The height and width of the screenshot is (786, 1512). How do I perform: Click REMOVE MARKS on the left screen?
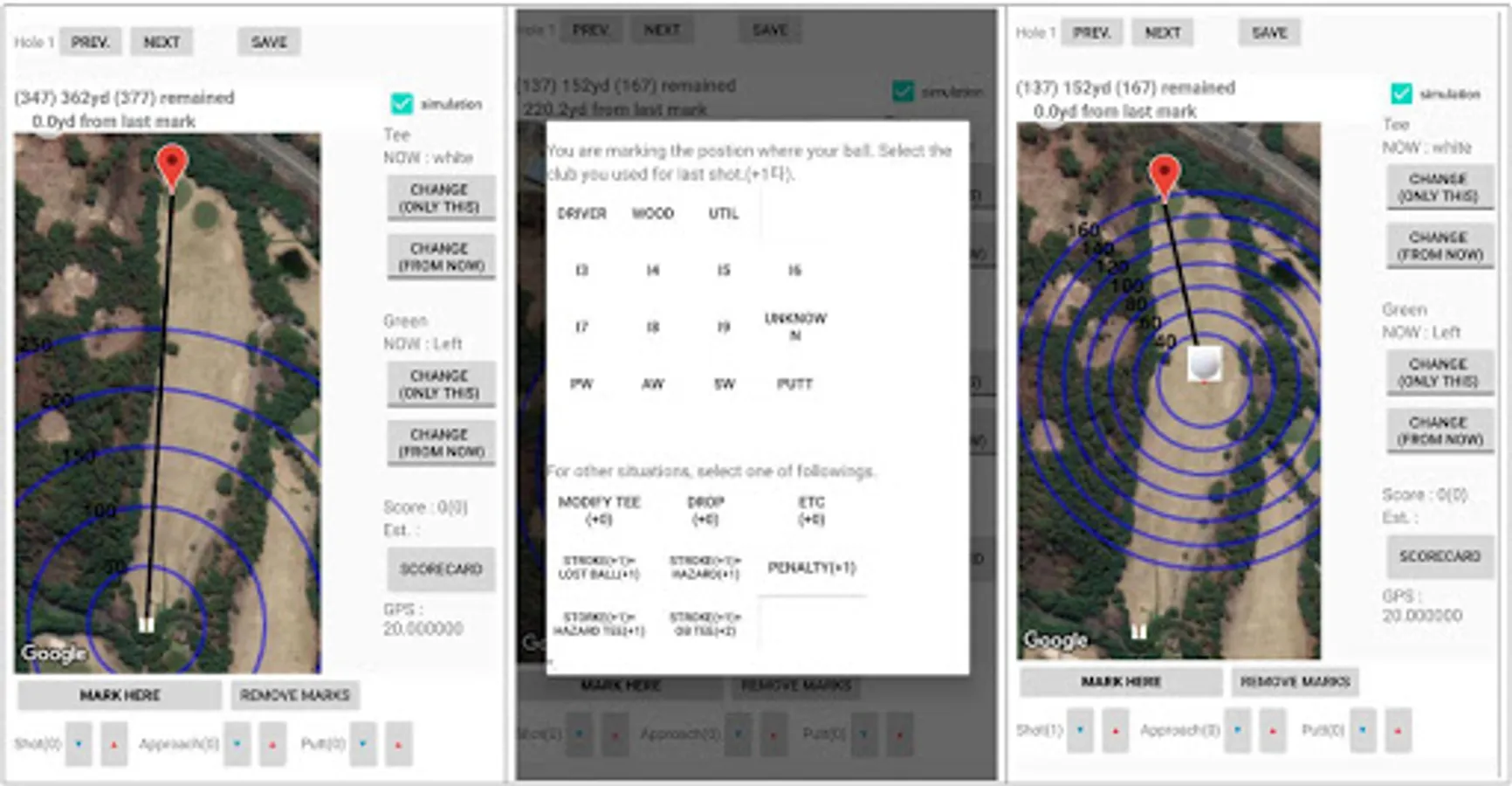coord(295,695)
